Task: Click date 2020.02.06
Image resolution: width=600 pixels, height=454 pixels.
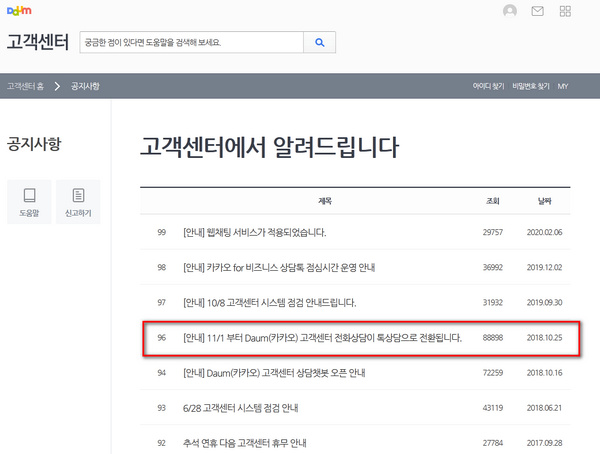Action: [x=544, y=232]
